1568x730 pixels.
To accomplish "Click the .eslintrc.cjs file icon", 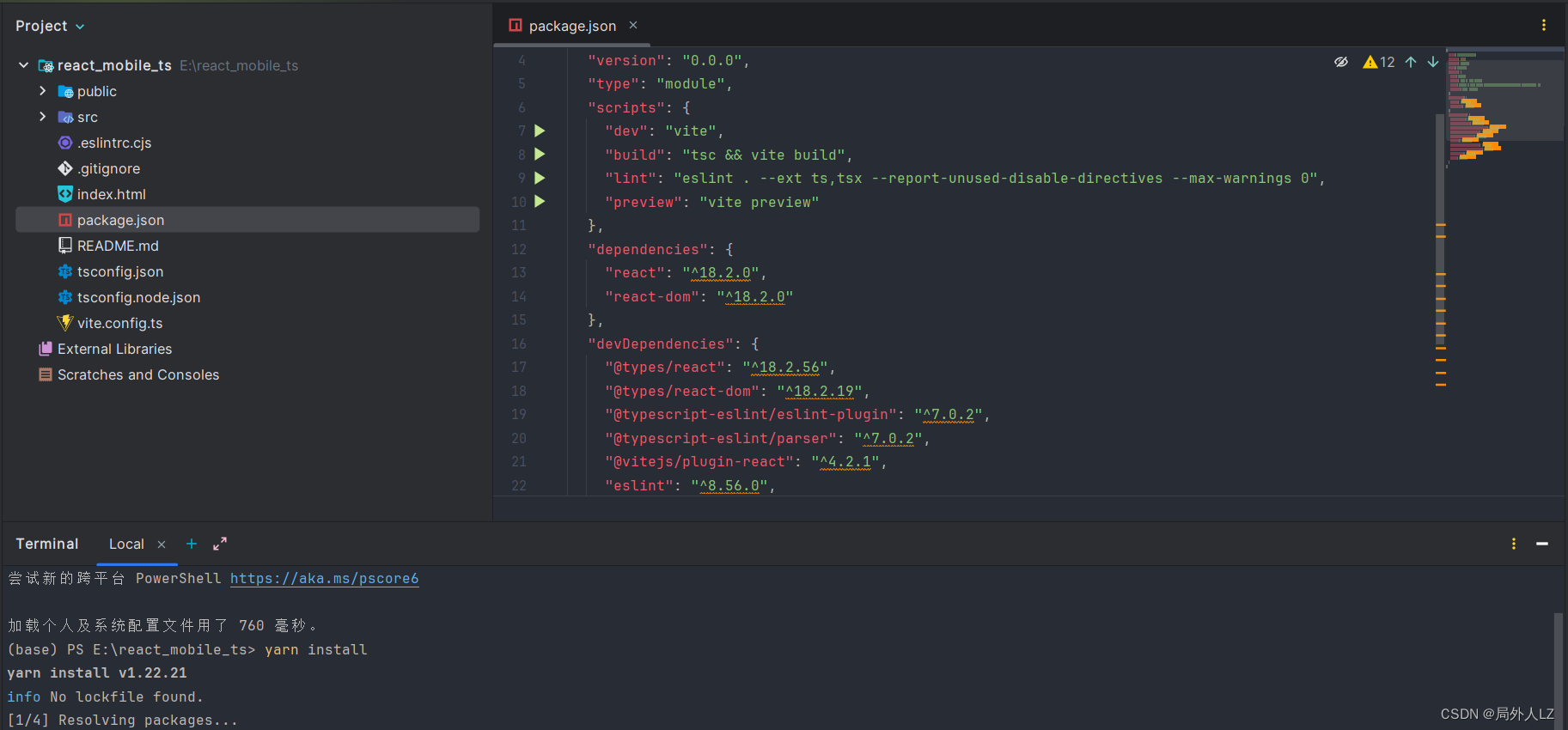I will coord(65,143).
